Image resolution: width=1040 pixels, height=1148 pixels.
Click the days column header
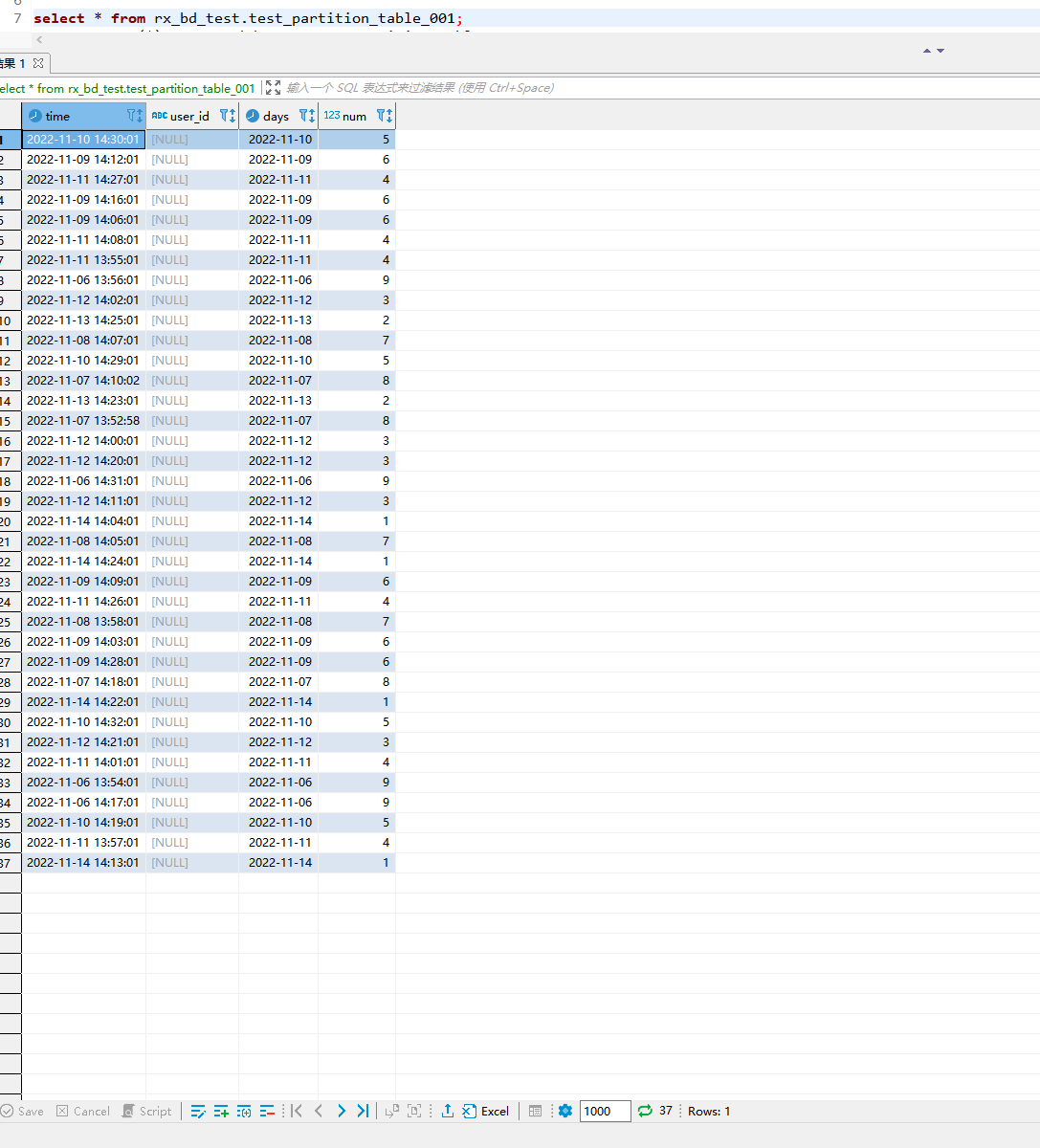tap(276, 116)
